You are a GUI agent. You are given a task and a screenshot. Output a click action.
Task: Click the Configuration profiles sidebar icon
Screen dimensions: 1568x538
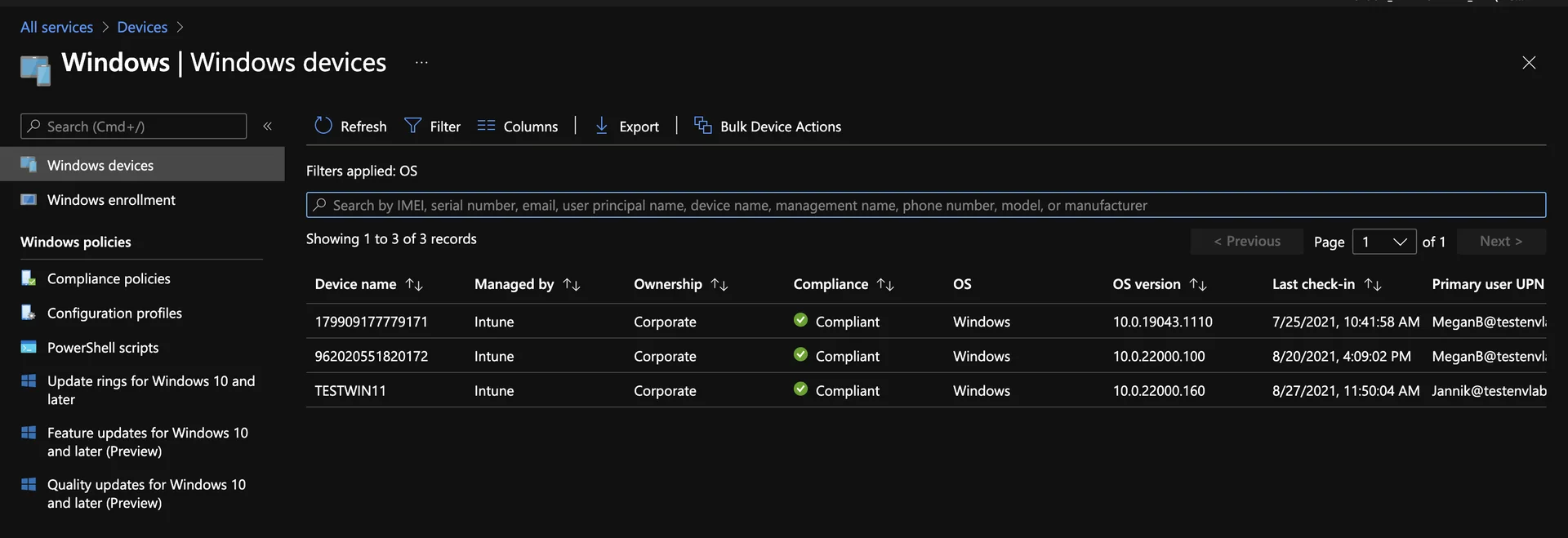(x=29, y=313)
